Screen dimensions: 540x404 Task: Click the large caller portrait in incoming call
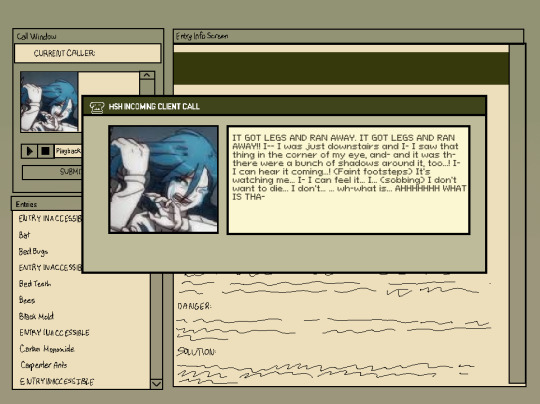click(163, 179)
